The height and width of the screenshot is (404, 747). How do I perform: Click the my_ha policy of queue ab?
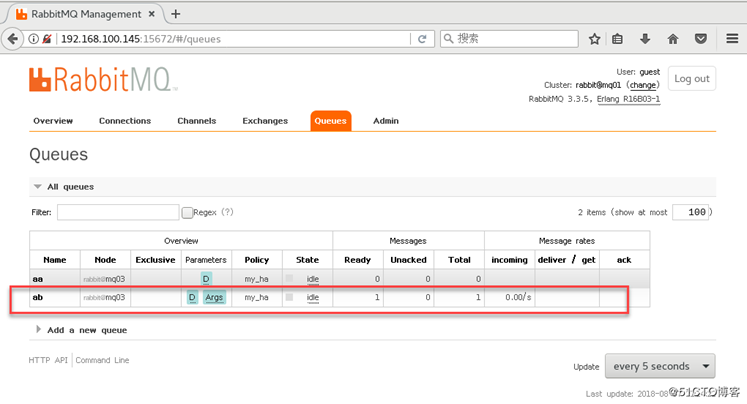(256, 297)
